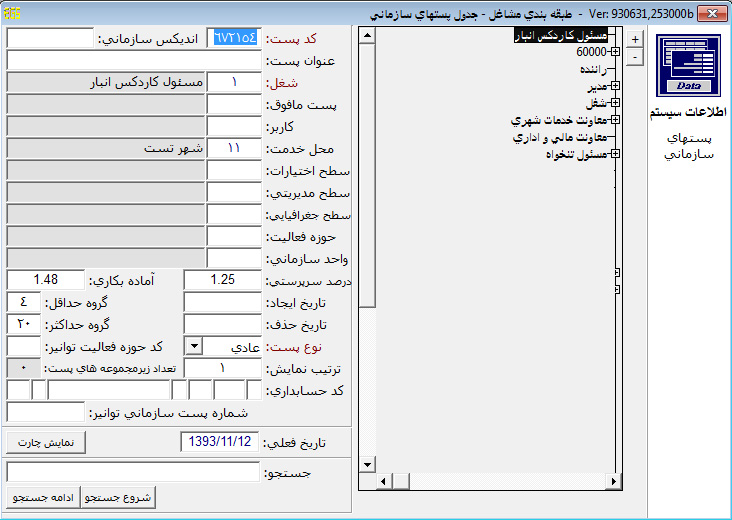Viewport: 732px width, 520px height.
Task: Click the حوزه فعاليت code field
Action: (x=234, y=236)
